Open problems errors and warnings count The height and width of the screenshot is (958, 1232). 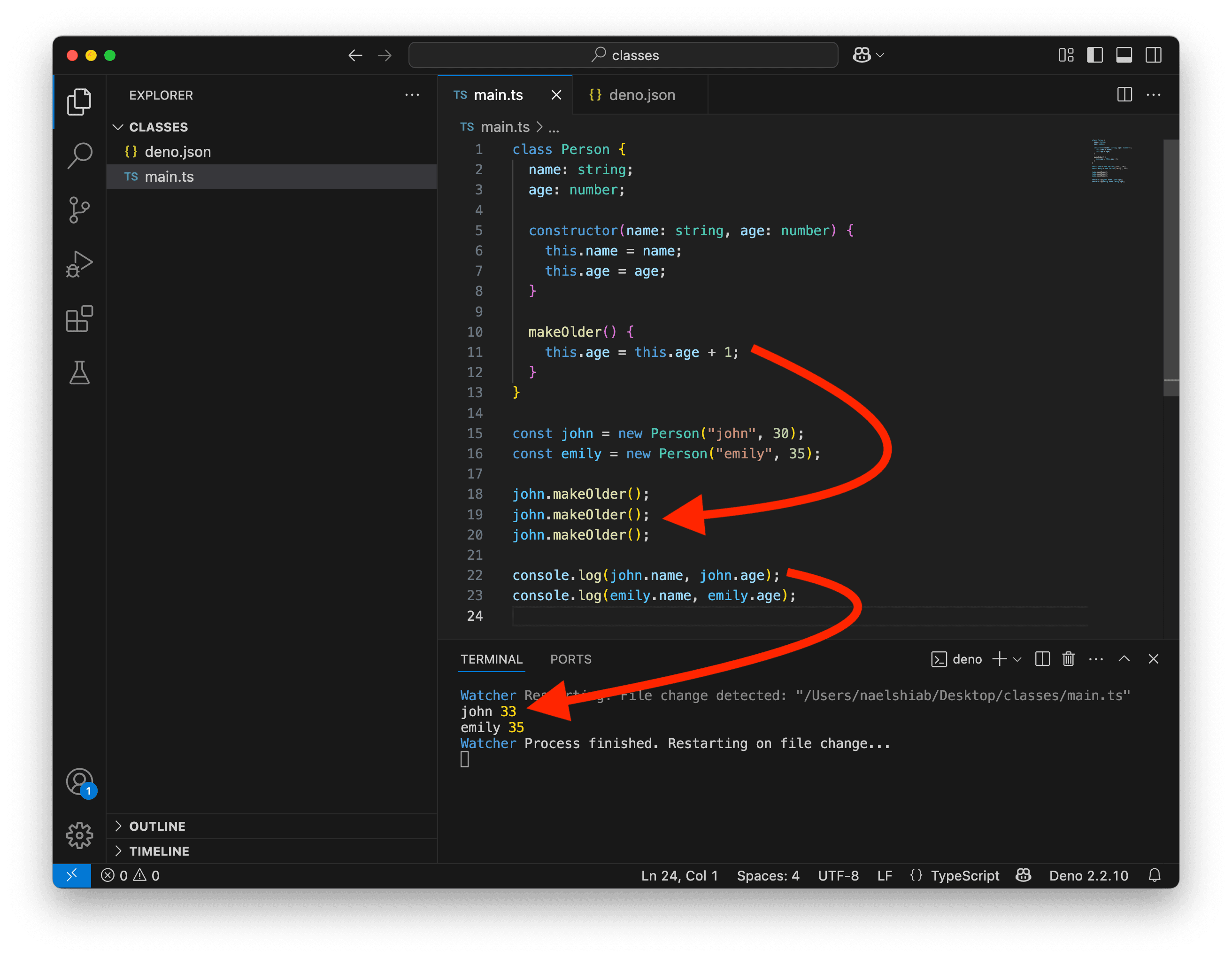point(131,875)
